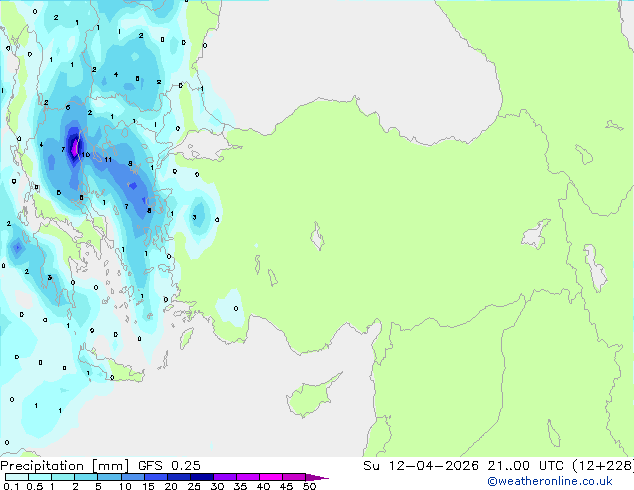The height and width of the screenshot is (490, 634).
Task: Select the 0.5–1 mm legend swatch
Action: tap(40, 477)
